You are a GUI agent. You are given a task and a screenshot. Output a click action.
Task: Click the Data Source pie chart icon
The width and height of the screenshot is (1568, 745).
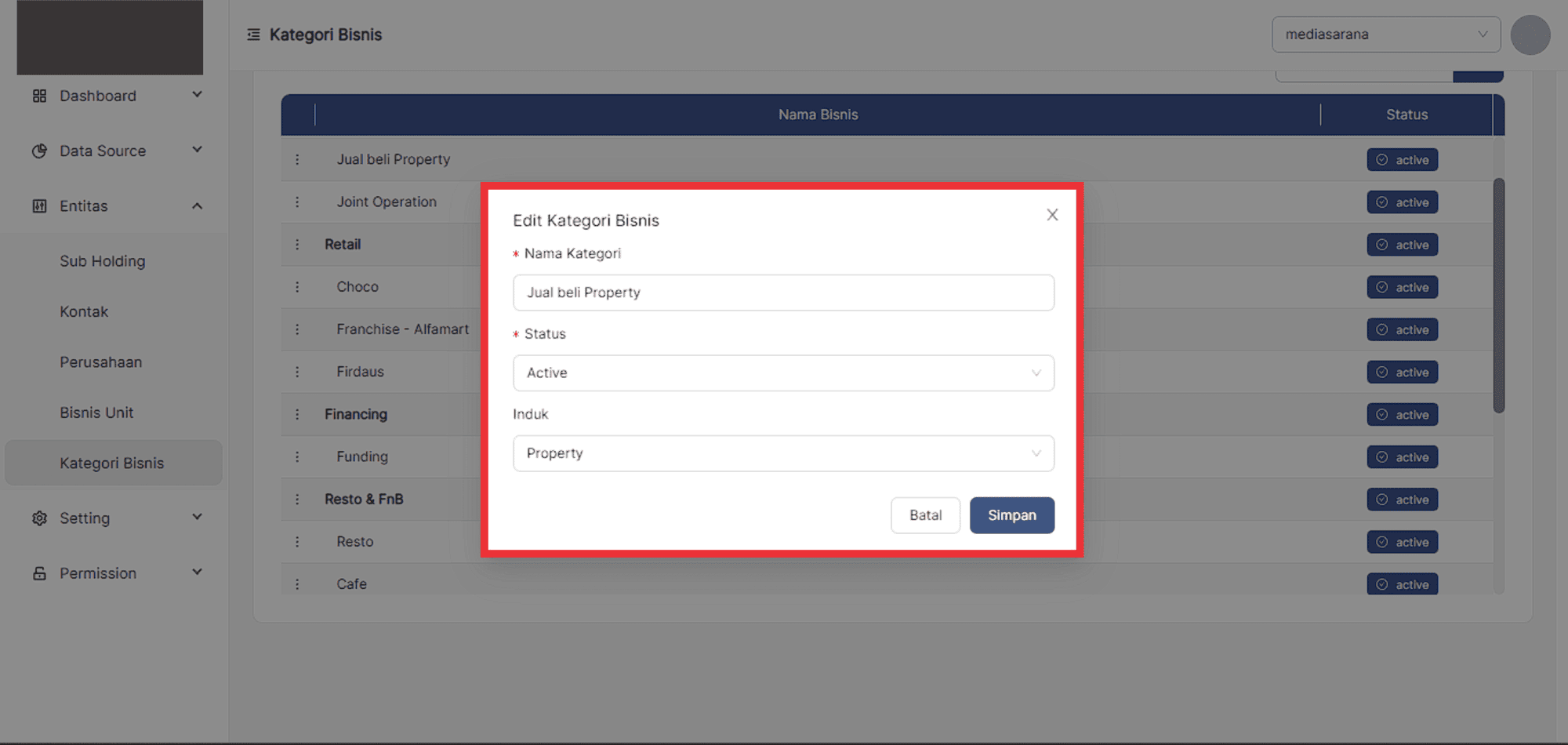[x=39, y=151]
